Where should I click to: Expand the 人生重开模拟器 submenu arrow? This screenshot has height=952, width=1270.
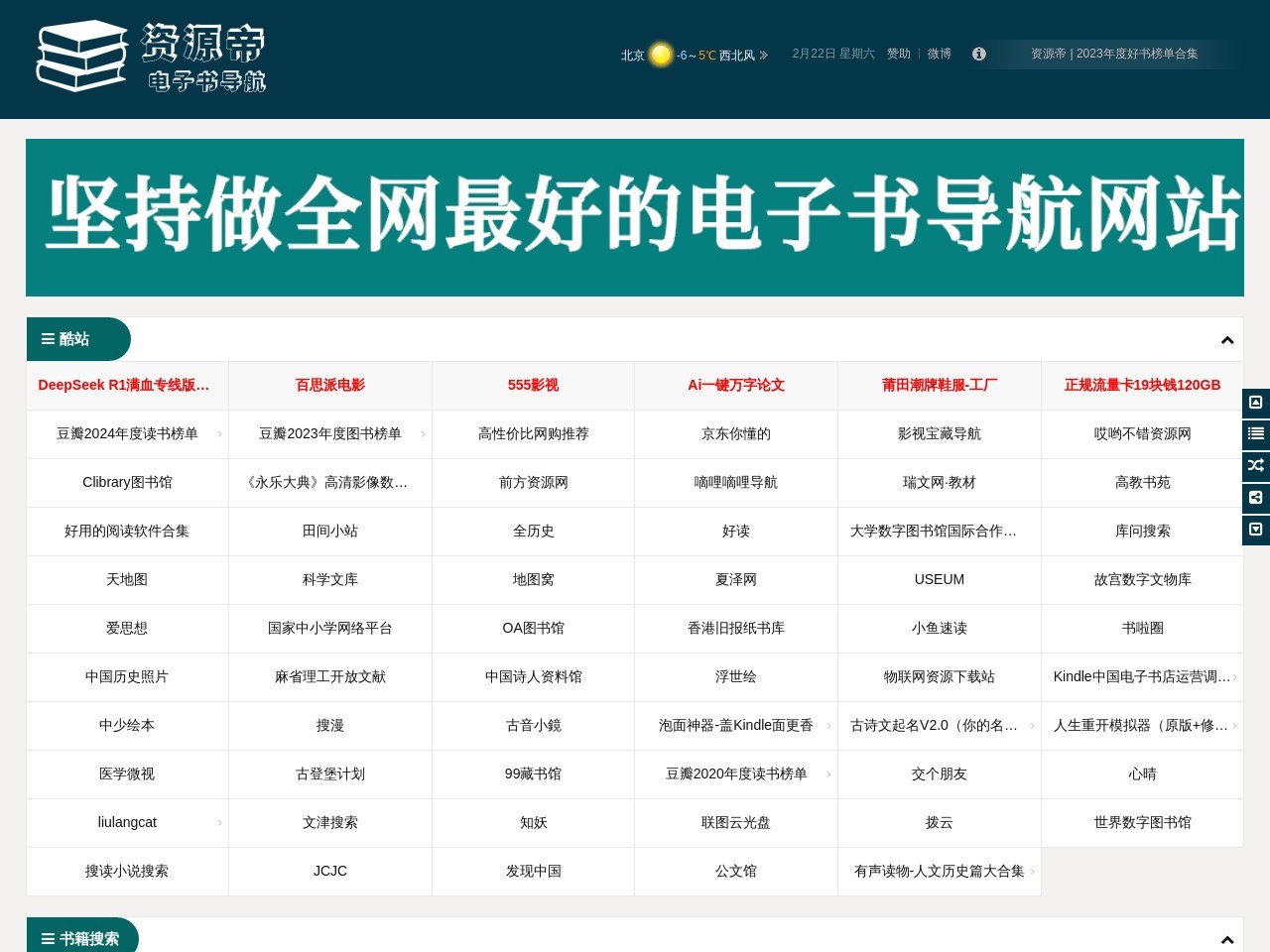coord(1234,726)
